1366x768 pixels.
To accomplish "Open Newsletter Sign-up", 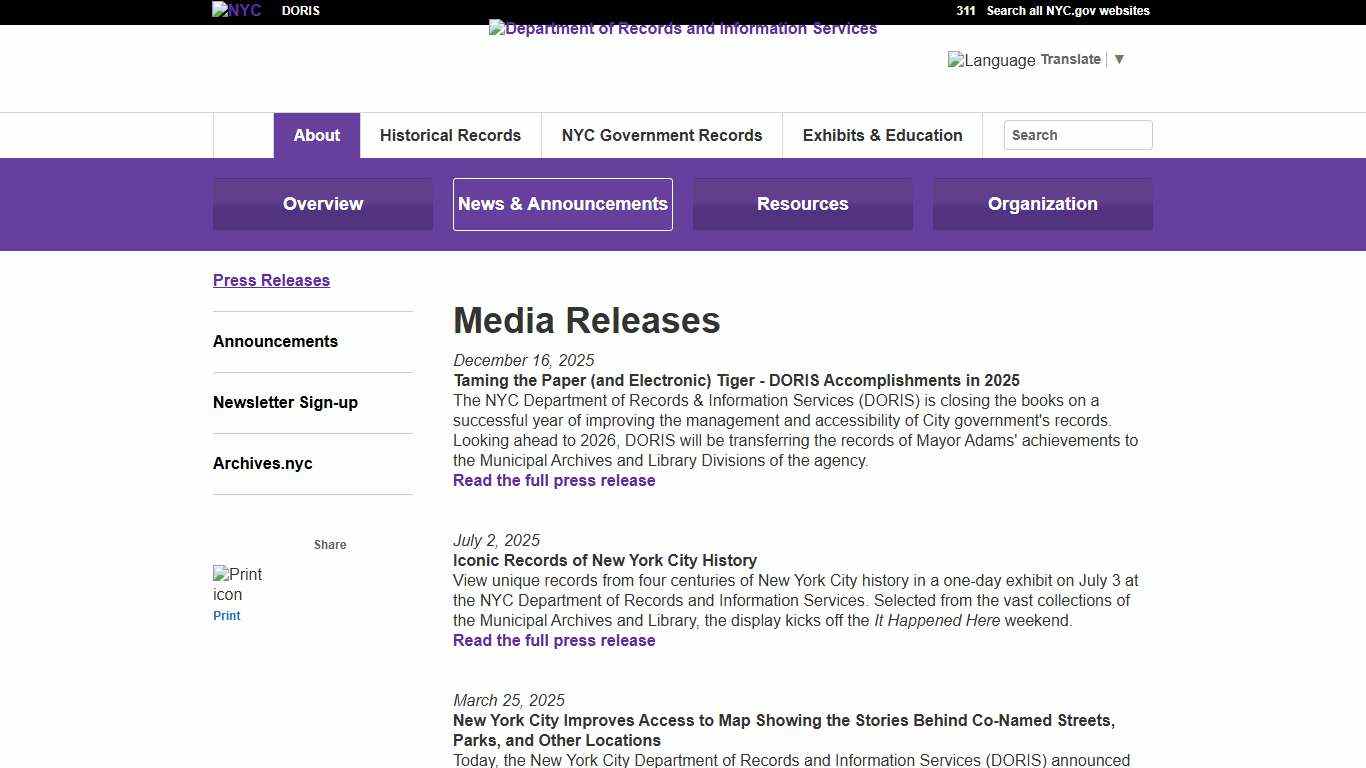I will click(285, 402).
